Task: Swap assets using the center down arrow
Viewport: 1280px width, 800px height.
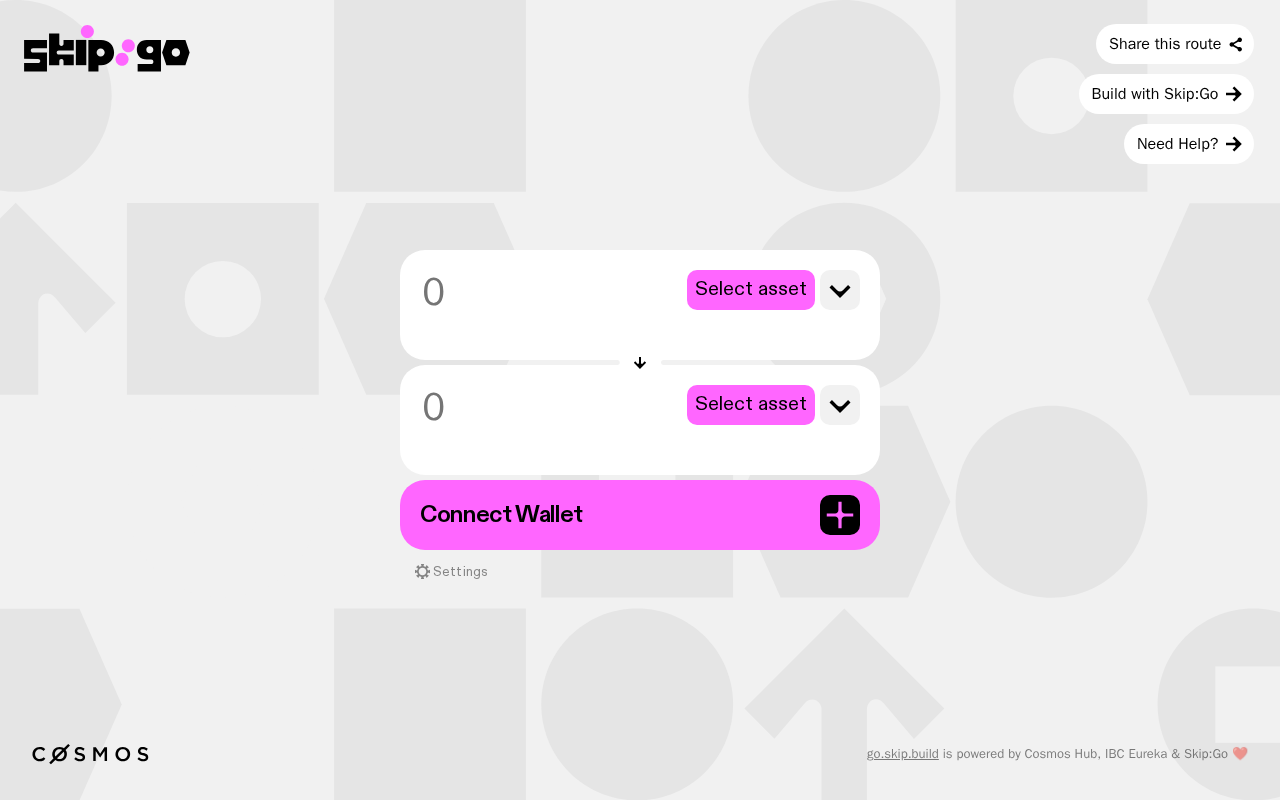Action: [640, 363]
